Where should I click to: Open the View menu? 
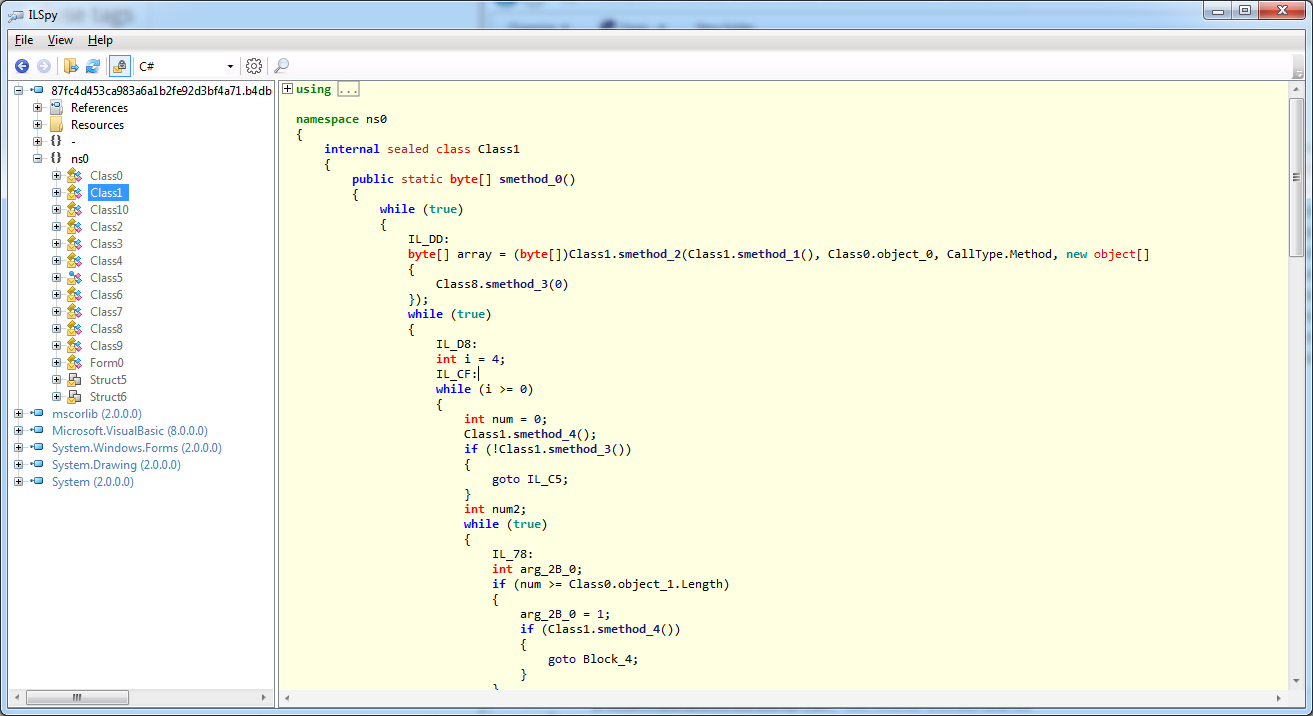[x=60, y=40]
